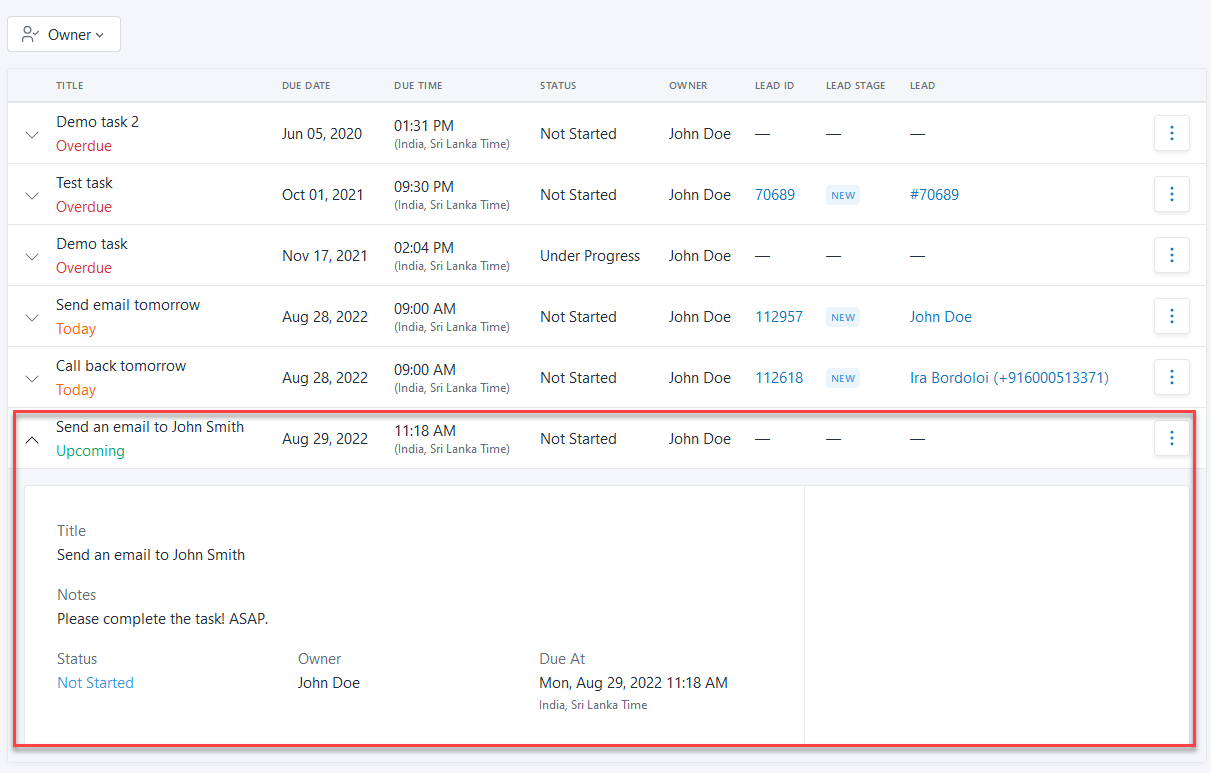Image resolution: width=1211 pixels, height=773 pixels.
Task: Click the Overdue label icon area on Demo task
Action: 84,267
